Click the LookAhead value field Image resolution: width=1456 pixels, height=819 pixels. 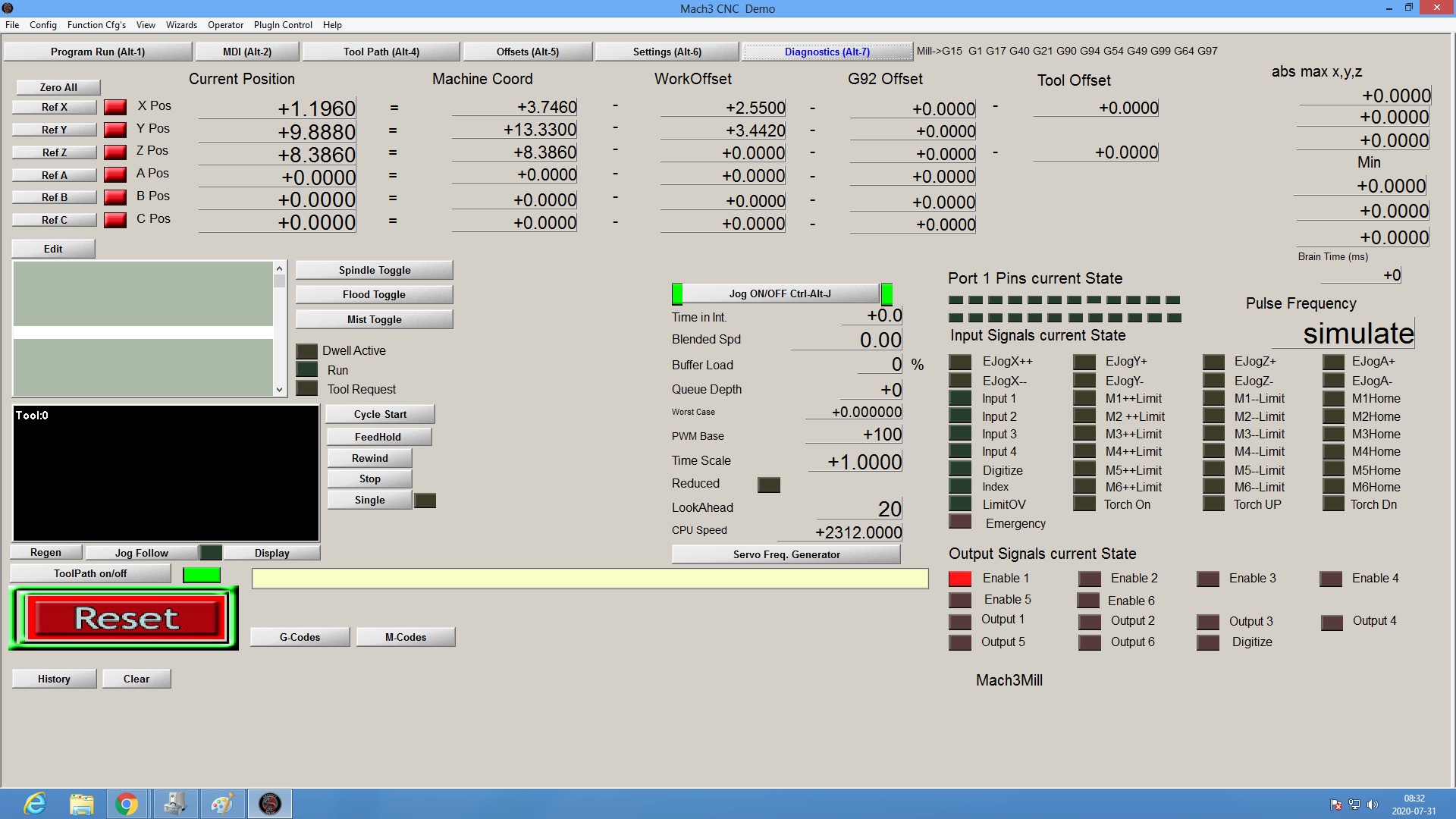859,509
